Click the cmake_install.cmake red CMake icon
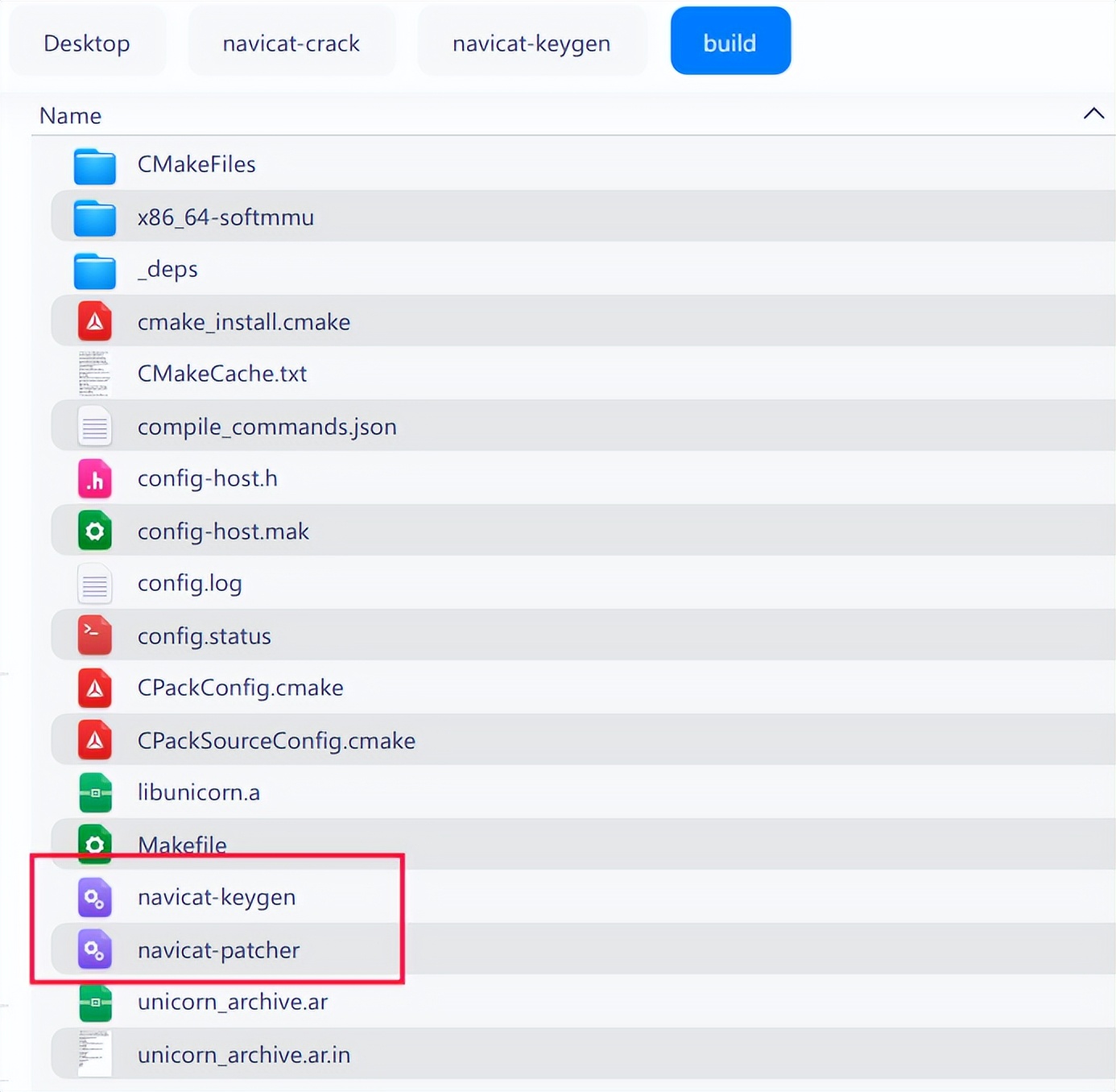 point(94,321)
